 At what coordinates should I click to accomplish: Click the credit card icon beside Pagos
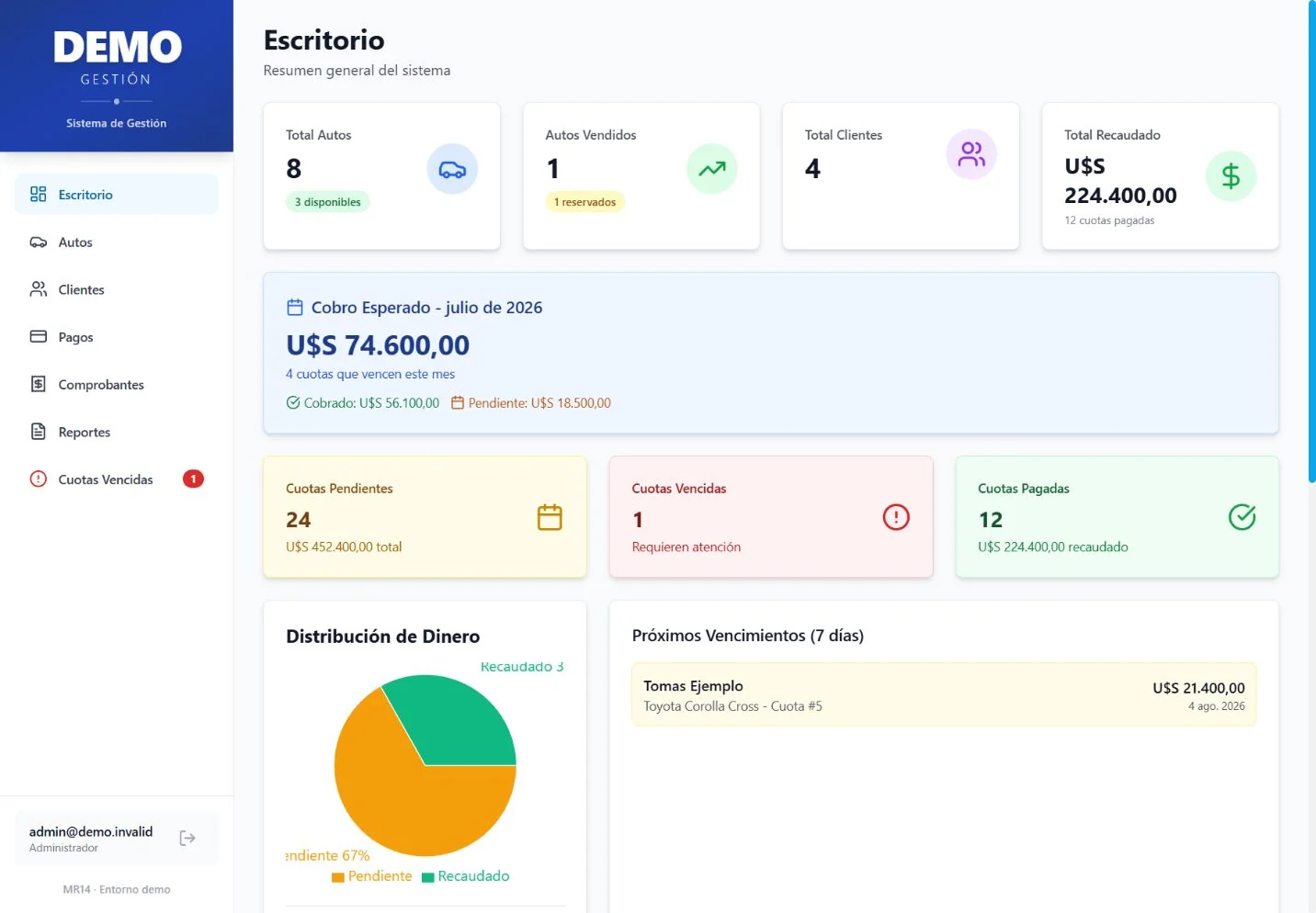(x=38, y=336)
